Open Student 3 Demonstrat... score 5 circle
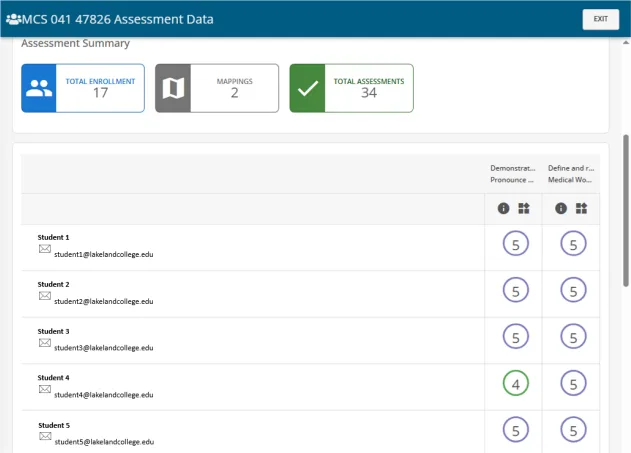The height and width of the screenshot is (453, 631). click(516, 337)
